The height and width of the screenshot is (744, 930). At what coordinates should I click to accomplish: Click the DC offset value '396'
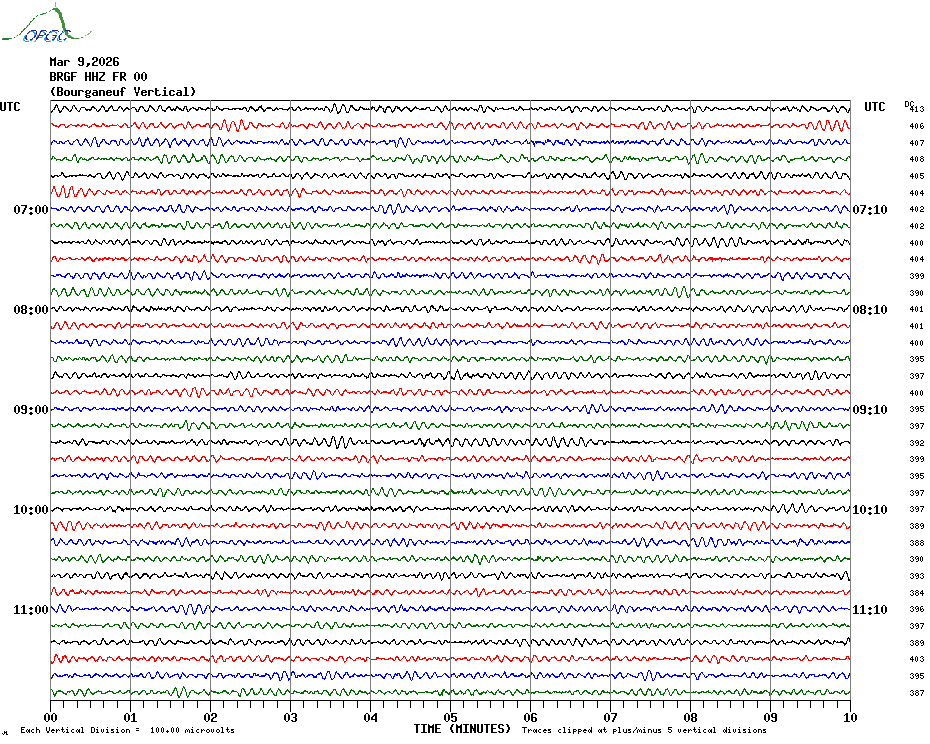coord(917,609)
